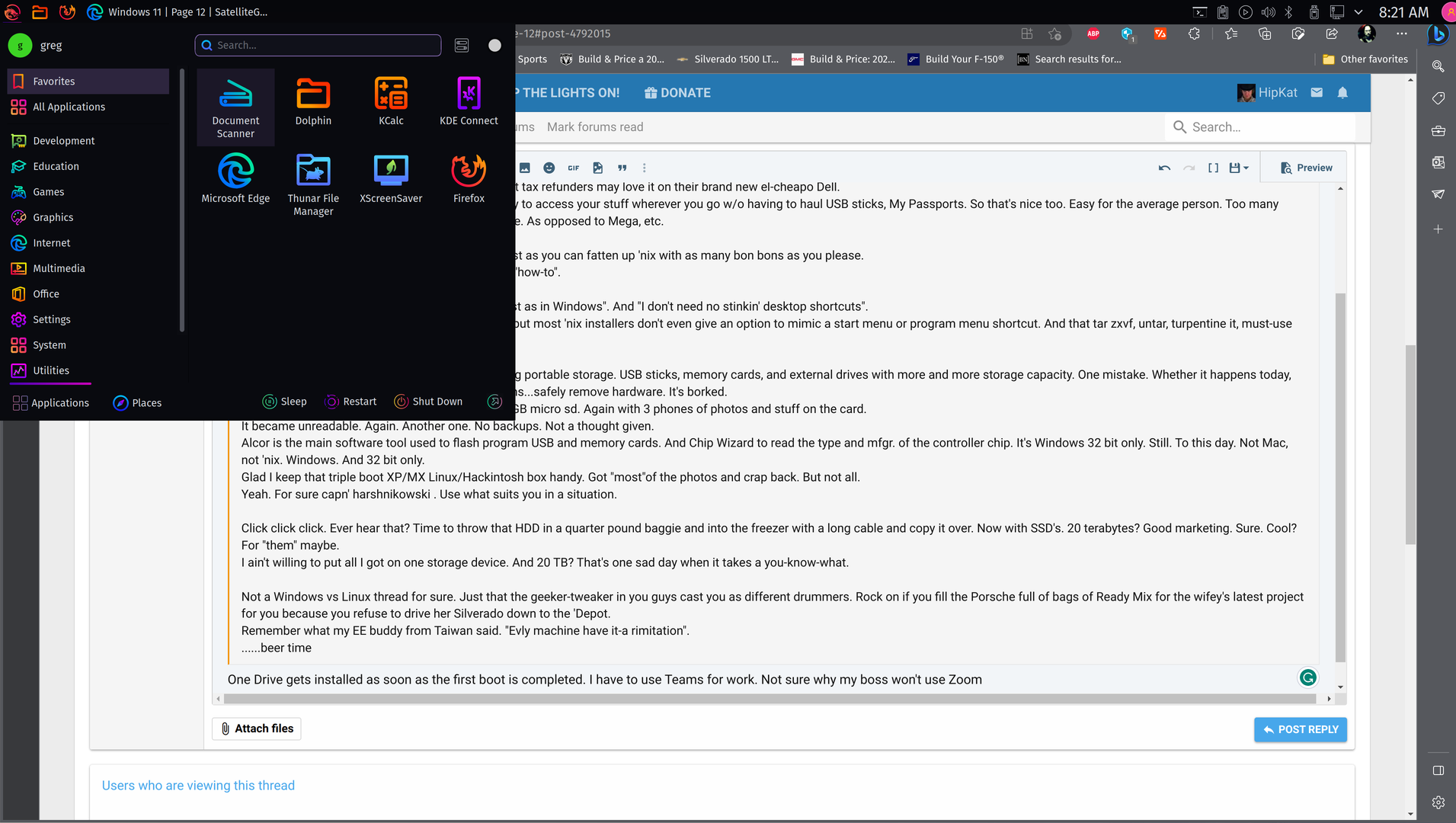Click Grammarly icon in editor
Viewport: 1456px width, 823px height.
point(1307,677)
